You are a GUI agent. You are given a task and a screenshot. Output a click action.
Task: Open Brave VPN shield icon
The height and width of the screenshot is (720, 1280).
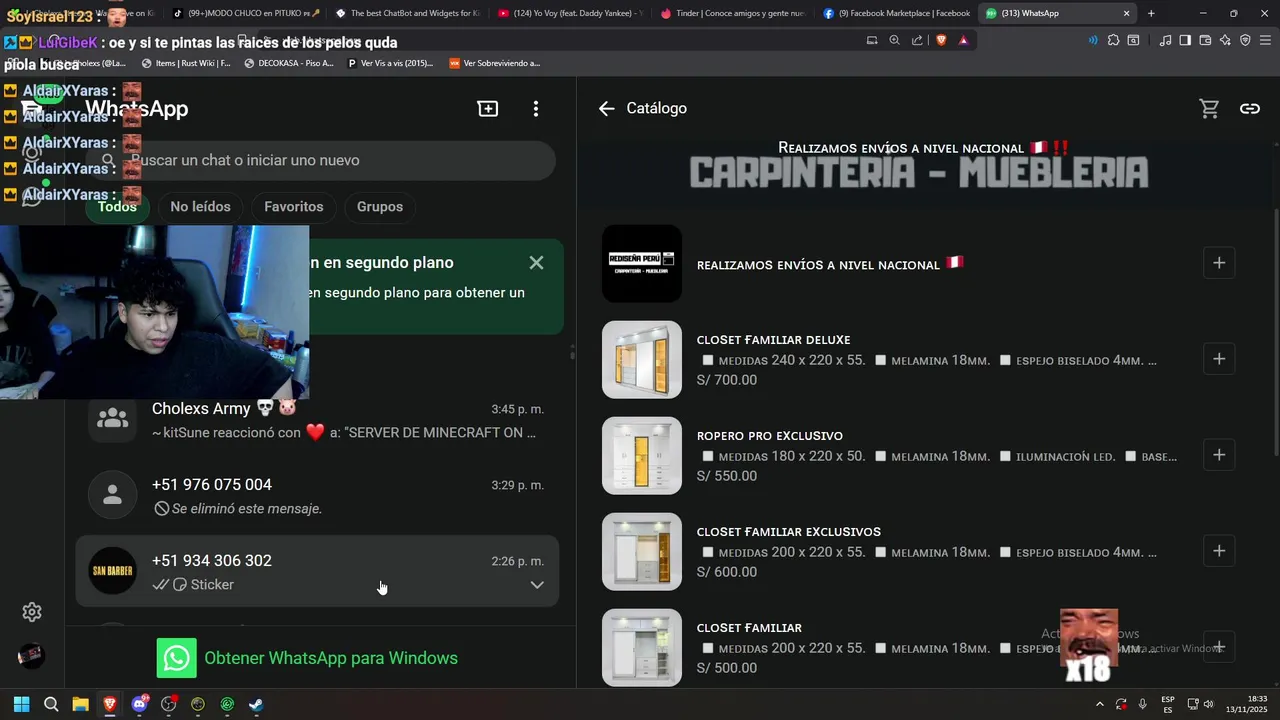[x=1245, y=40]
